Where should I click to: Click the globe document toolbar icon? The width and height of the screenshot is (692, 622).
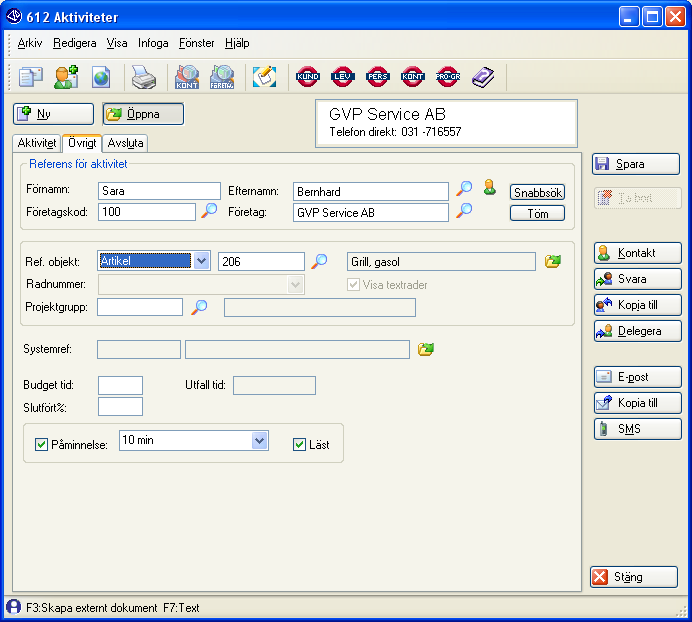(101, 77)
